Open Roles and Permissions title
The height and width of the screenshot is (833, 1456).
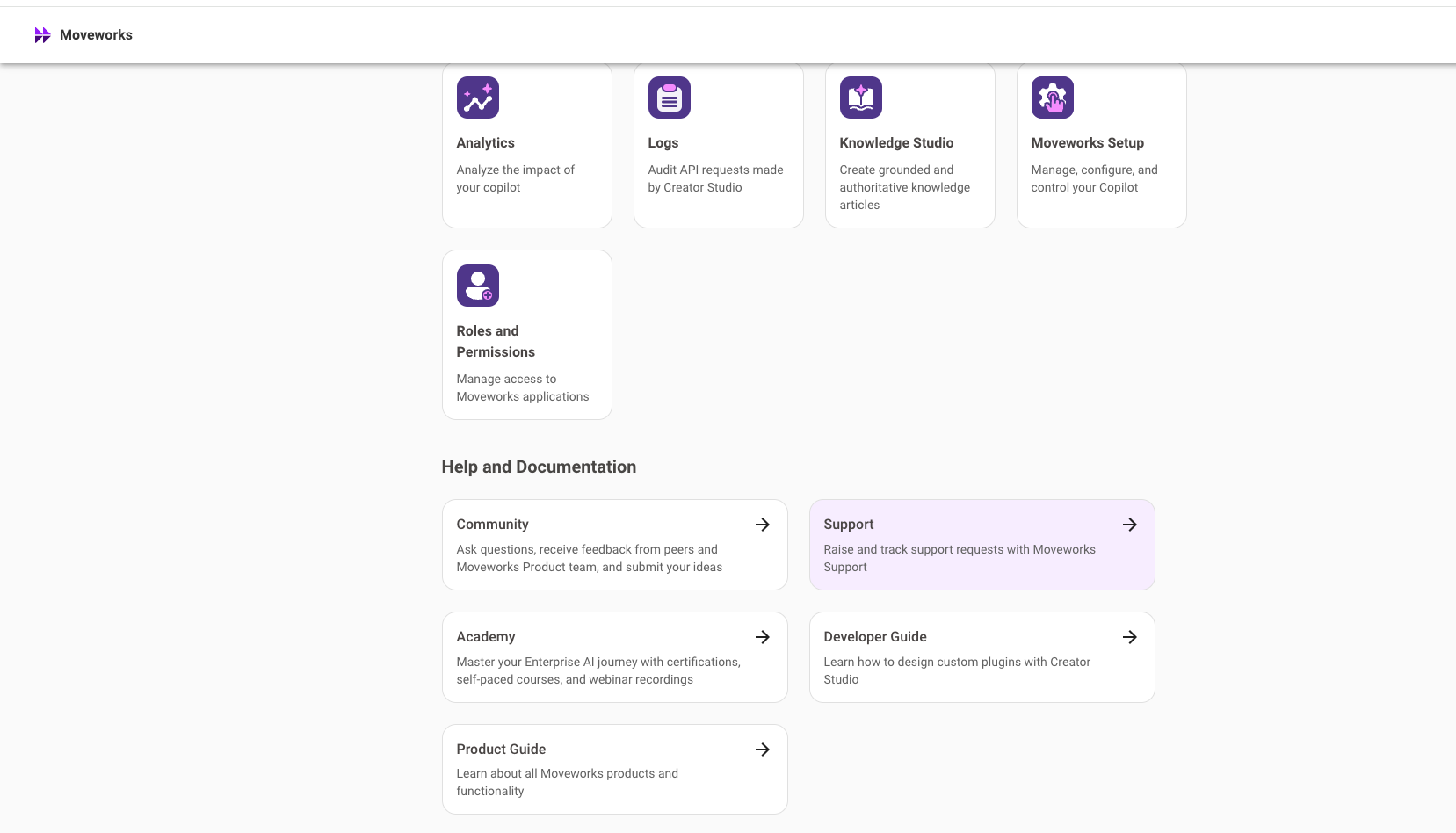[x=496, y=342]
